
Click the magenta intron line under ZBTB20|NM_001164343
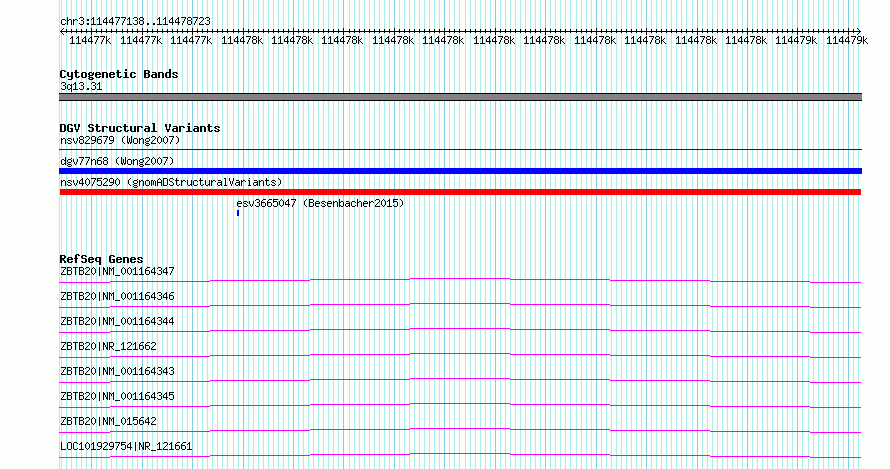pos(460,379)
